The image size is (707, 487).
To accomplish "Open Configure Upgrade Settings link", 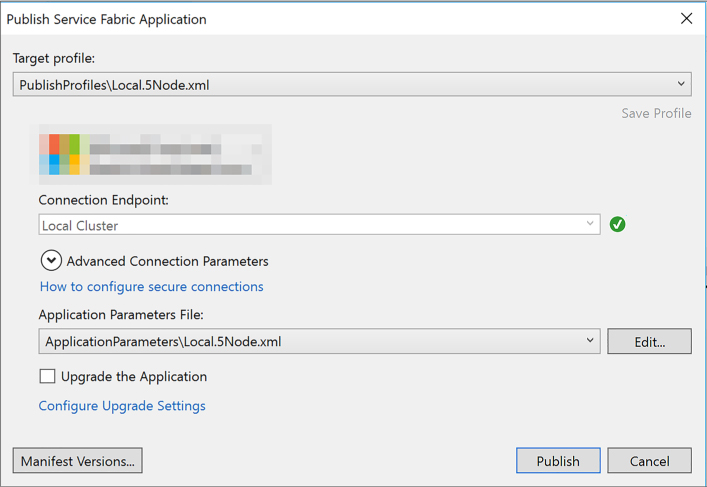I will (122, 406).
